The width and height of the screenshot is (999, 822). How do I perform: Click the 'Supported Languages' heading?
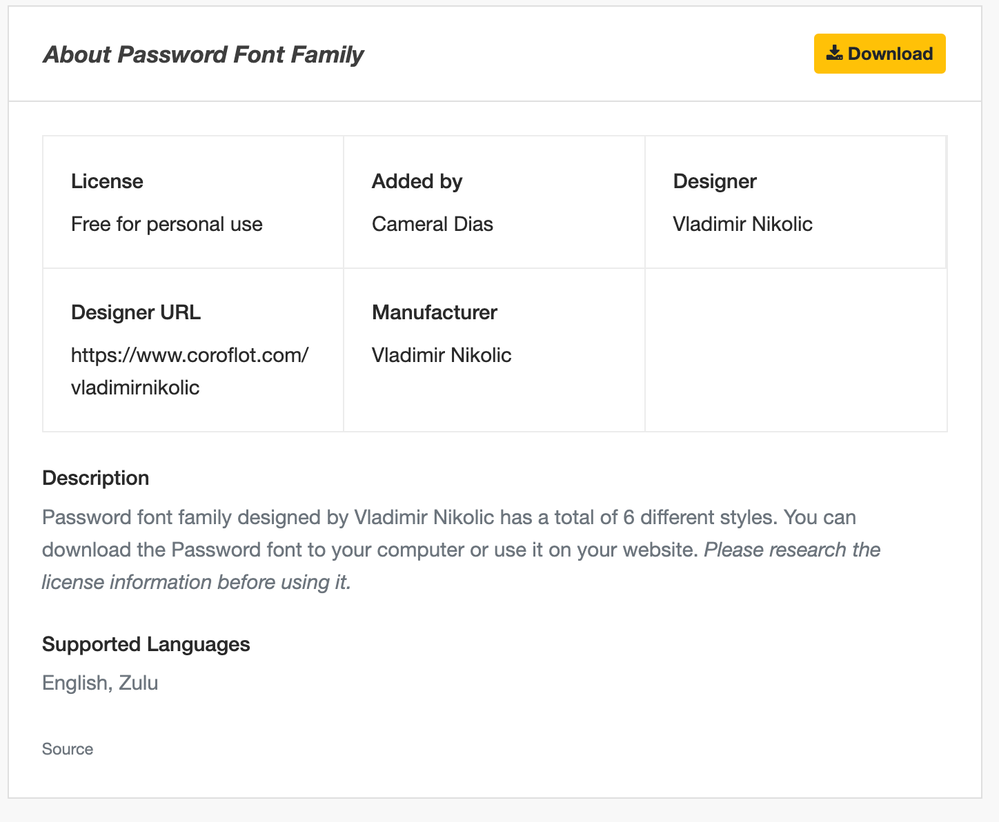pos(146,644)
